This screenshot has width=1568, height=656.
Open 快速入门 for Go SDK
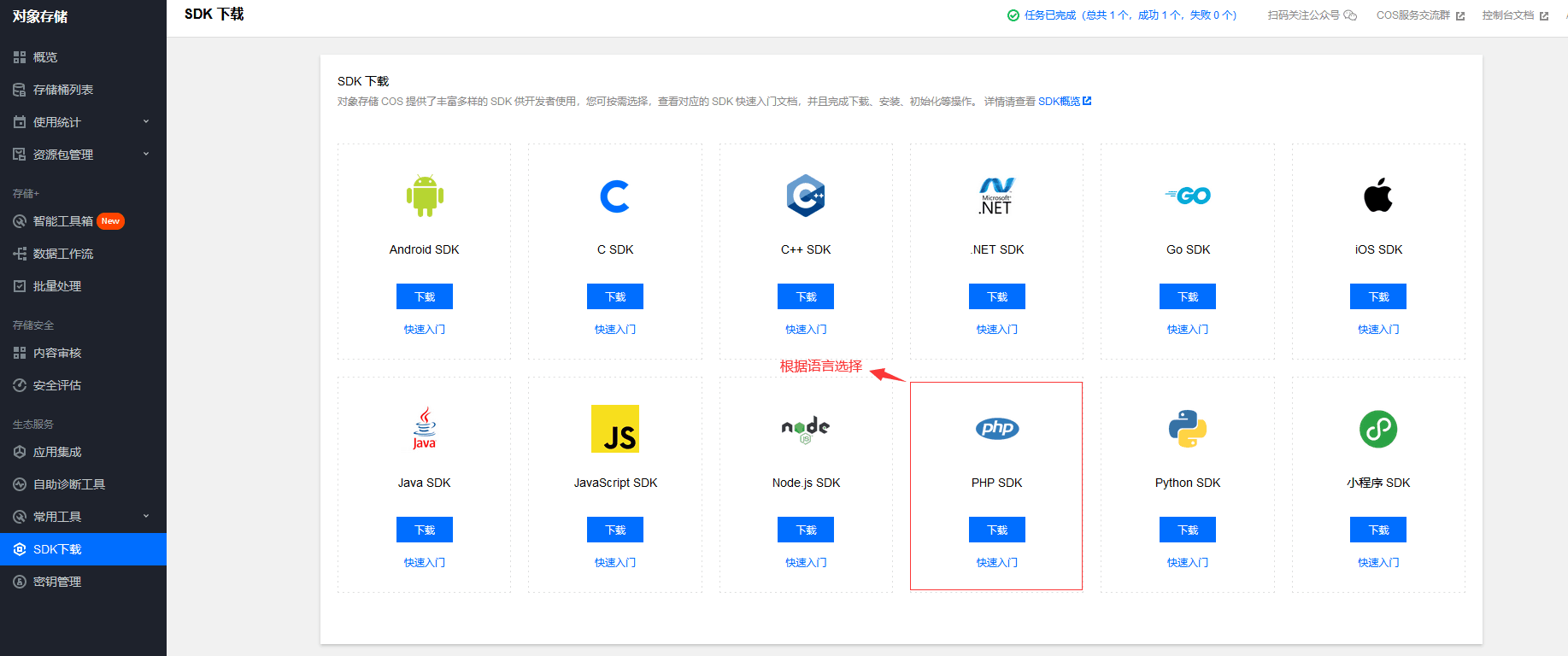pos(1188,329)
